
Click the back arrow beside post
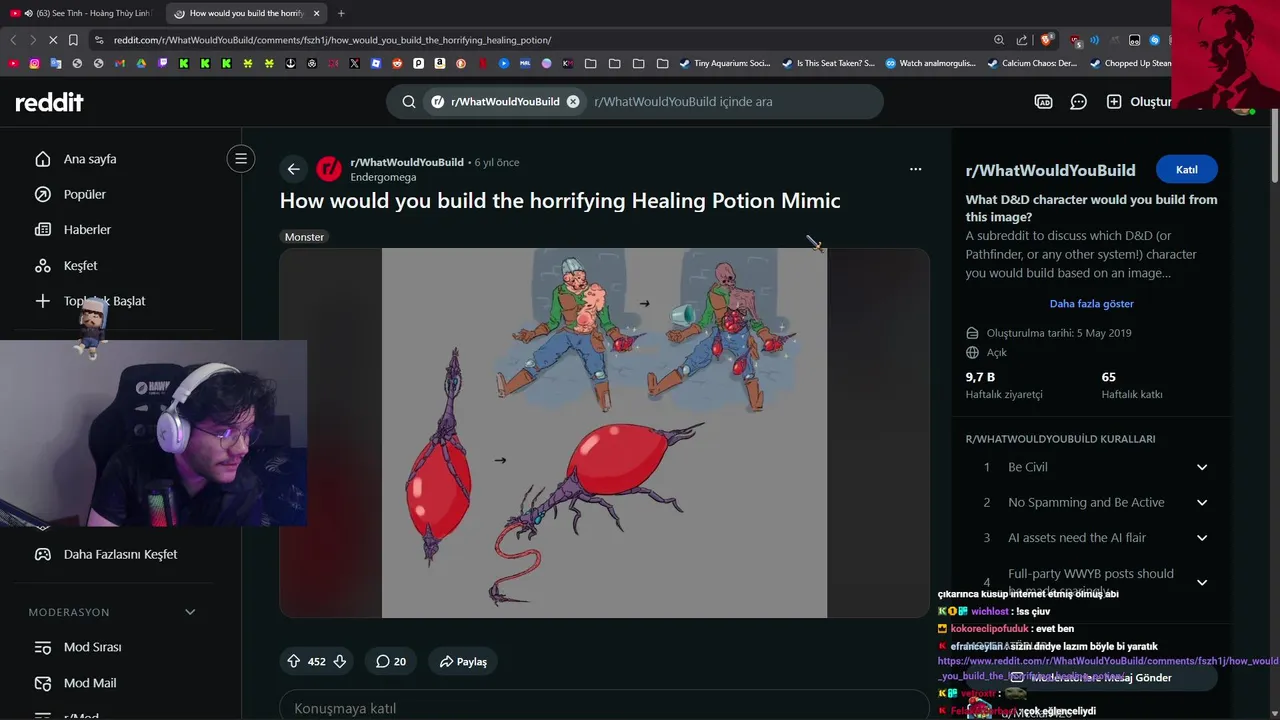pyautogui.click(x=293, y=169)
